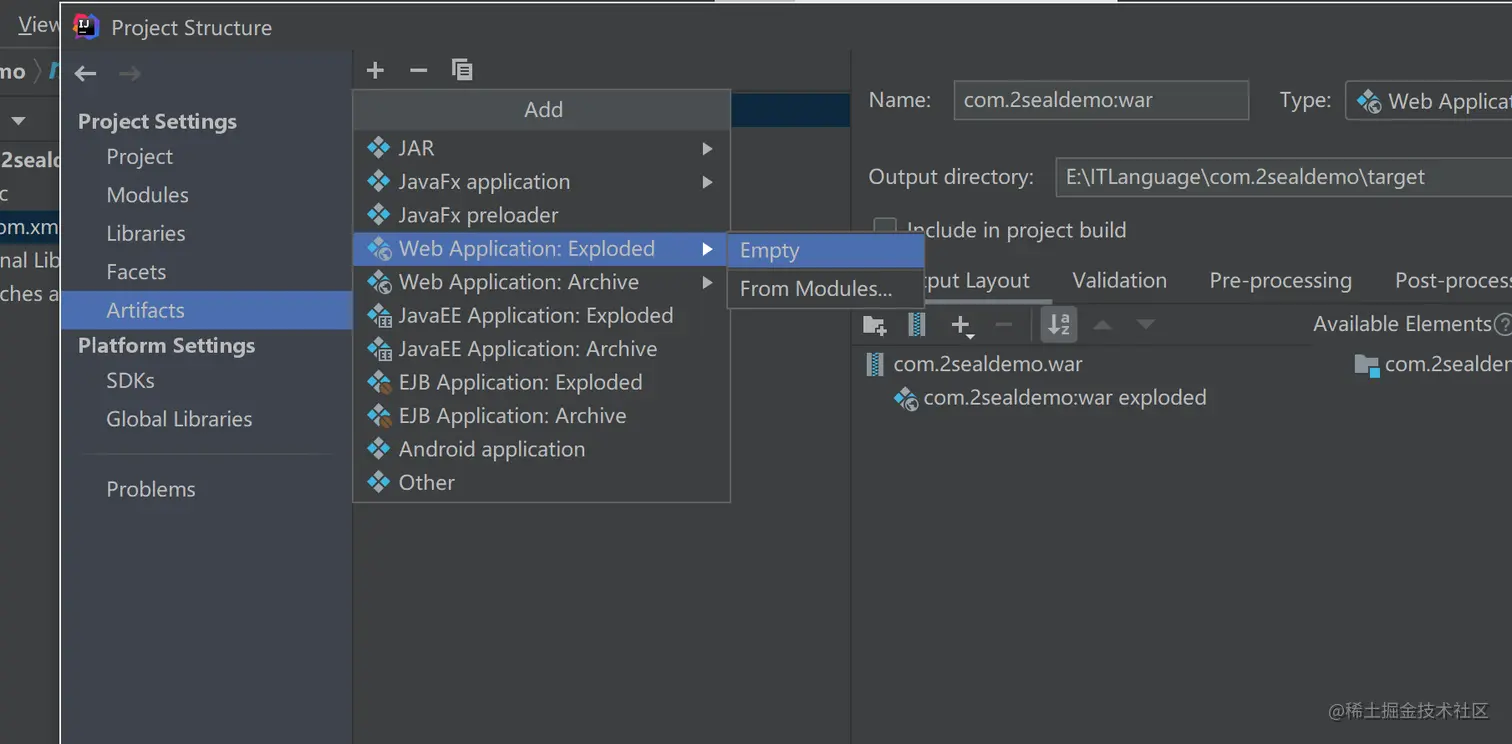1512x744 pixels.
Task: Click the forward navigation arrow icon
Action: (130, 73)
